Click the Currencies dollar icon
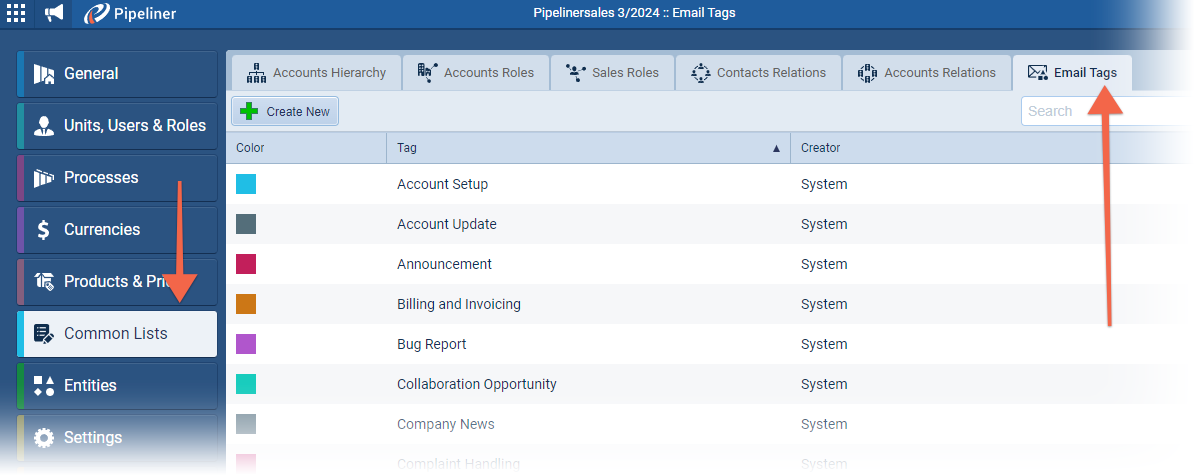Screen dimensions: 1194x475 point(44,230)
